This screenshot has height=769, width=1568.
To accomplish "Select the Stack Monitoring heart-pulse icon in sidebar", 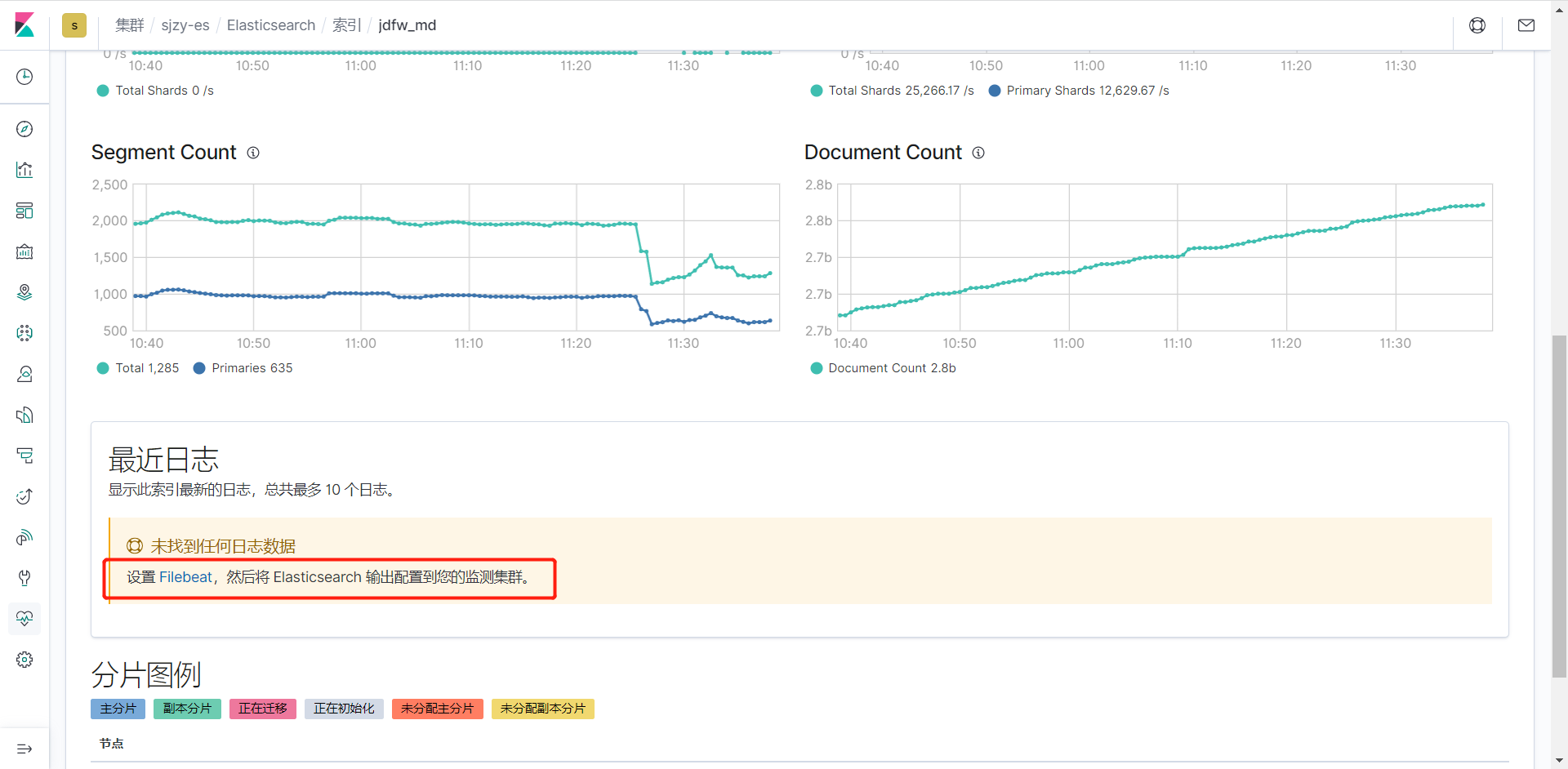I will 24,619.
